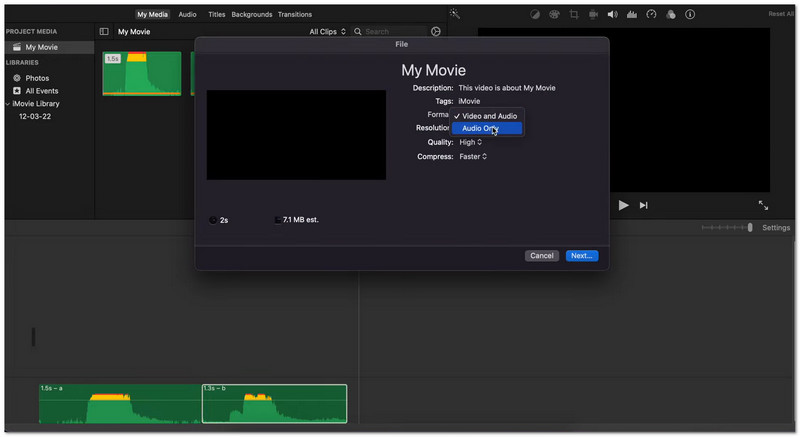Switch to the Backgrounds tab

pyautogui.click(x=252, y=14)
